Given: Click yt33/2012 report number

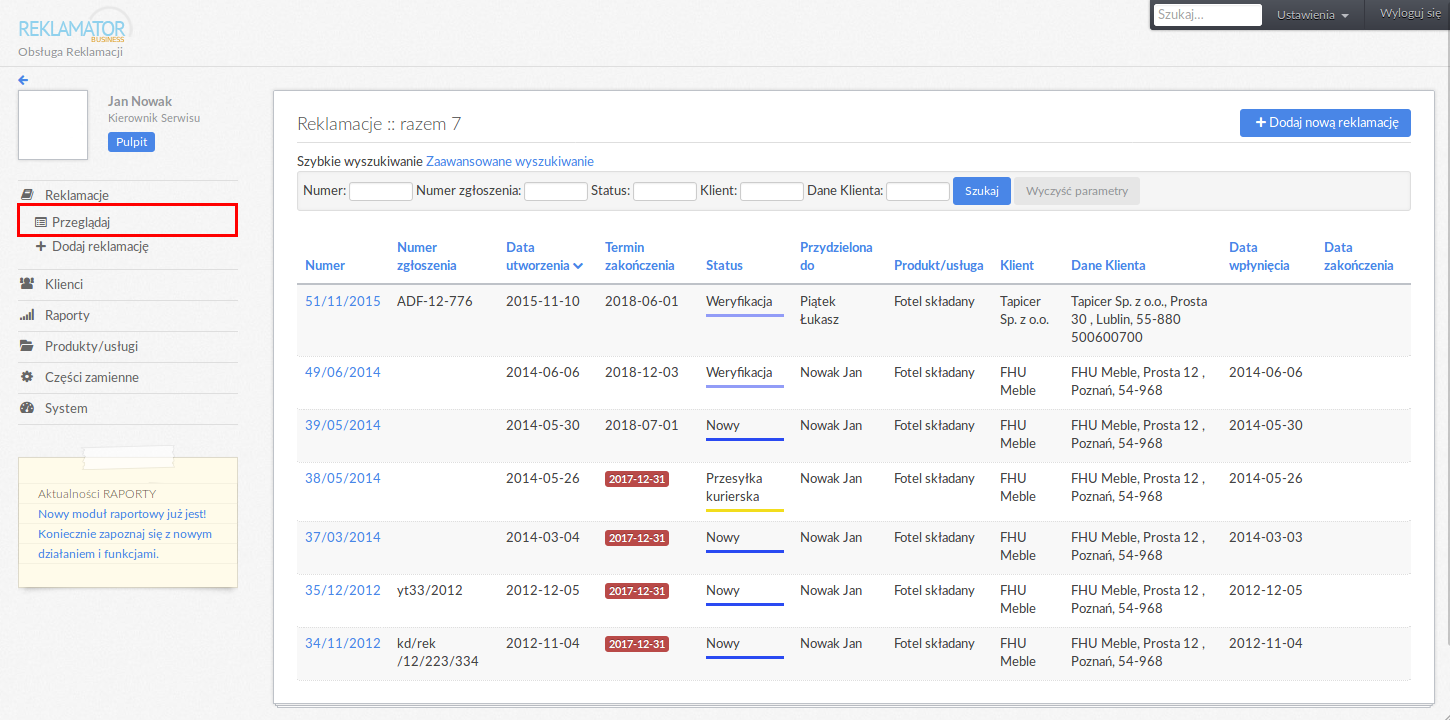Looking at the screenshot, I should tap(430, 590).
